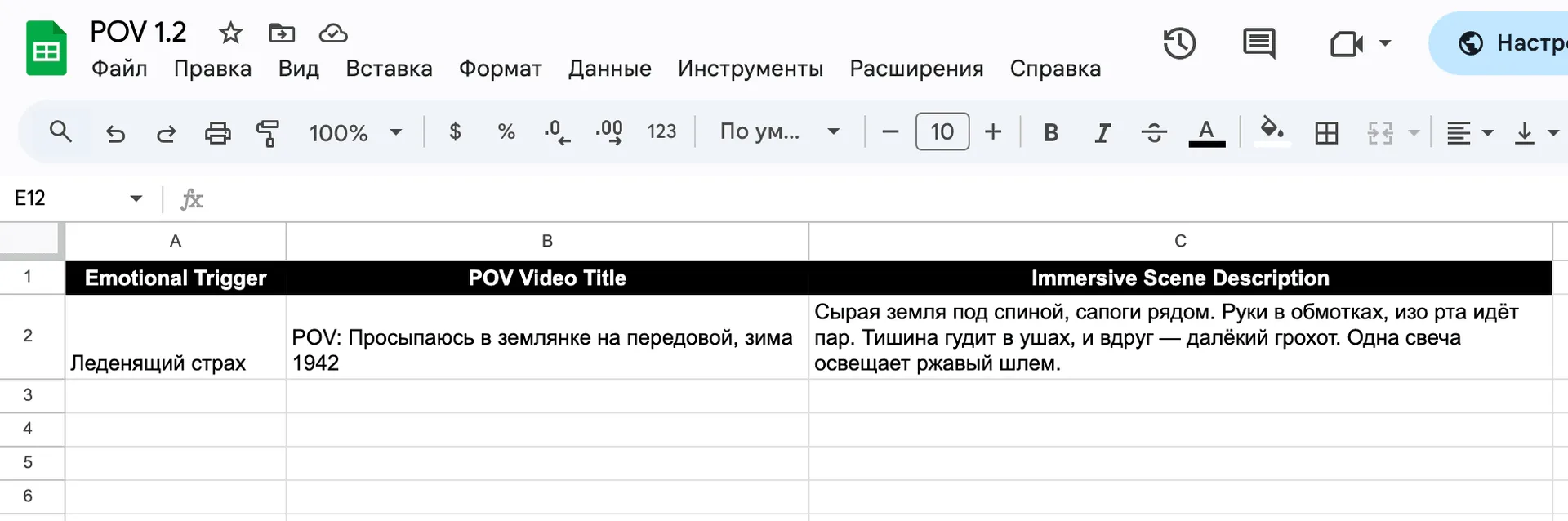Redo the last action
This screenshot has height=521, width=1568.
click(166, 132)
